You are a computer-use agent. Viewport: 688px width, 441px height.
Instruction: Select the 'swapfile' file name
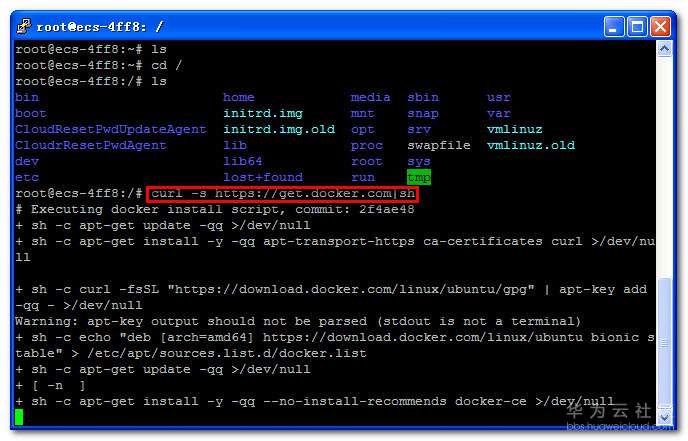coord(439,145)
